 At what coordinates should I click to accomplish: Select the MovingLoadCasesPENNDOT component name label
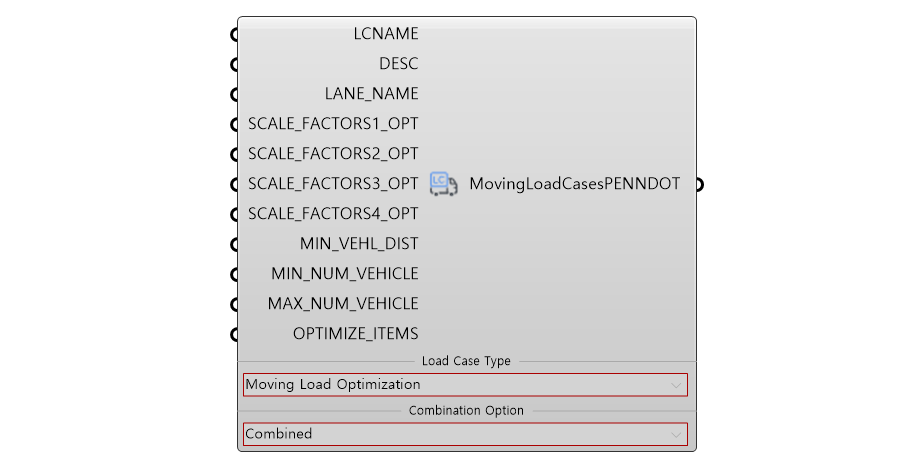point(574,184)
